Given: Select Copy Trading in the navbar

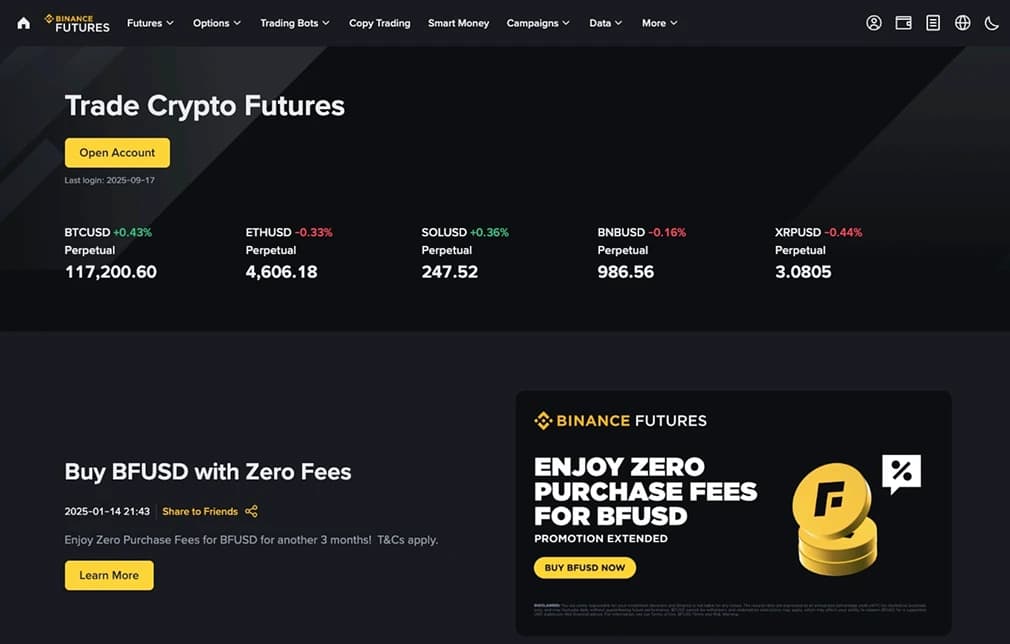Looking at the screenshot, I should [379, 22].
